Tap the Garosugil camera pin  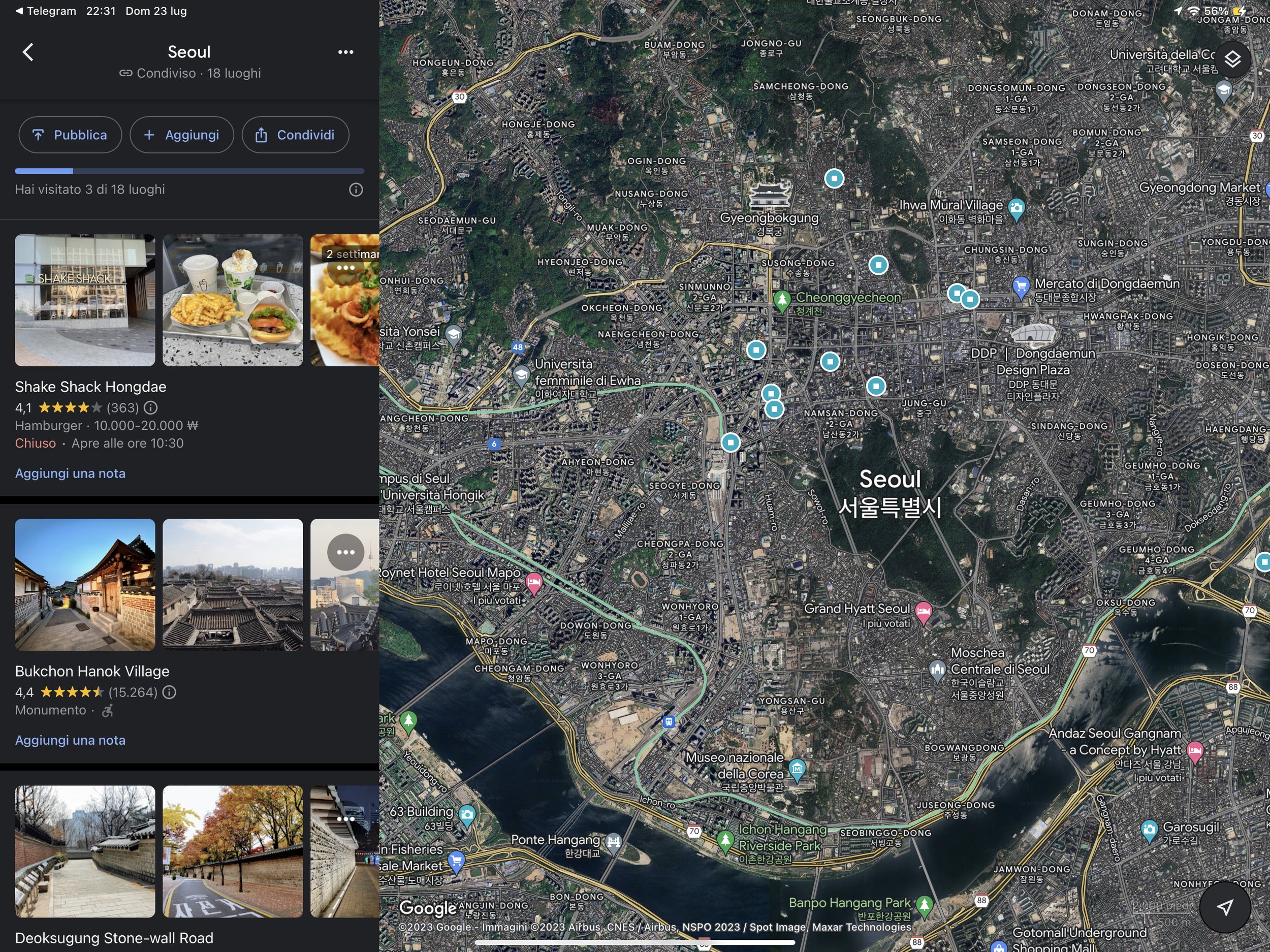[1149, 831]
